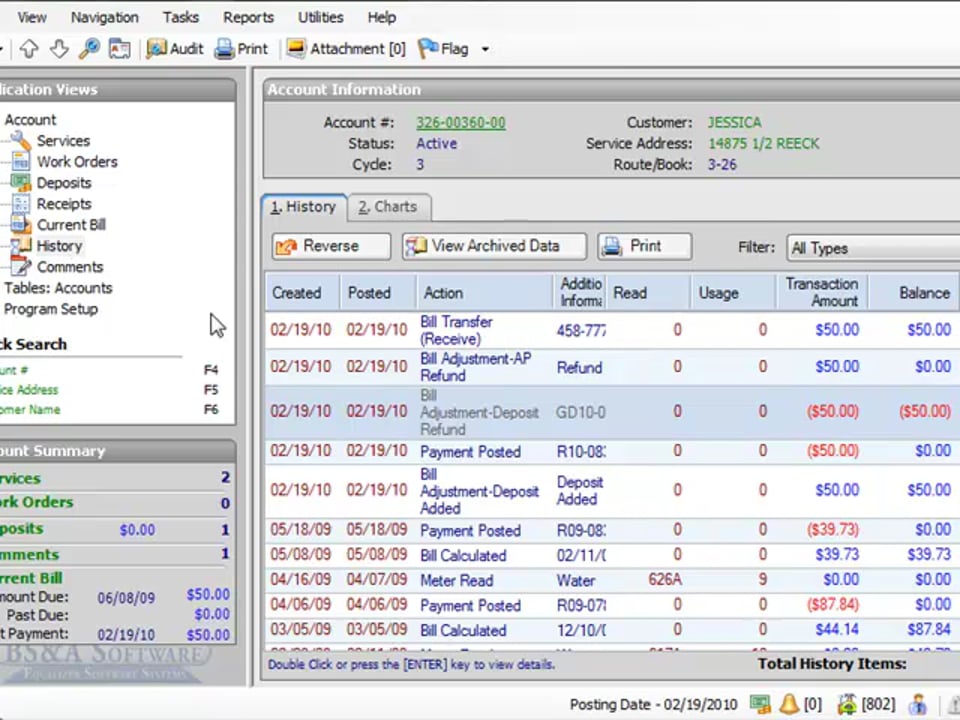The image size is (960, 720).
Task: Click the bell notifications icon in status bar
Action: (x=790, y=705)
